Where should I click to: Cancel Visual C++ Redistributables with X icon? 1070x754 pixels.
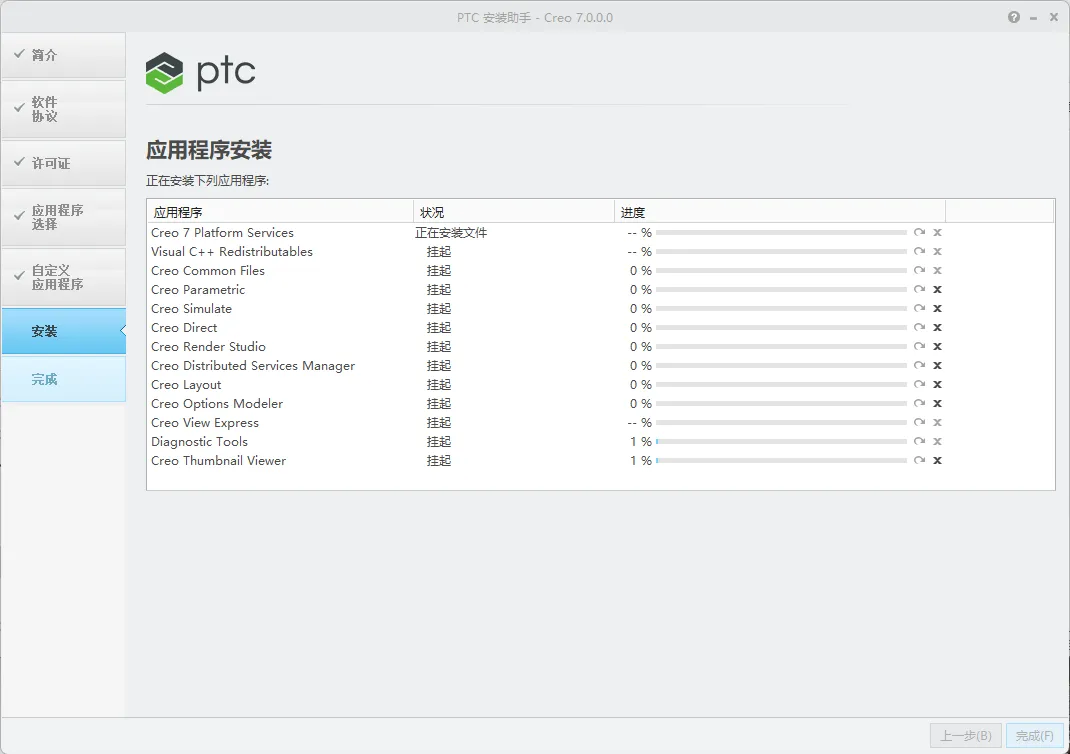click(x=938, y=252)
